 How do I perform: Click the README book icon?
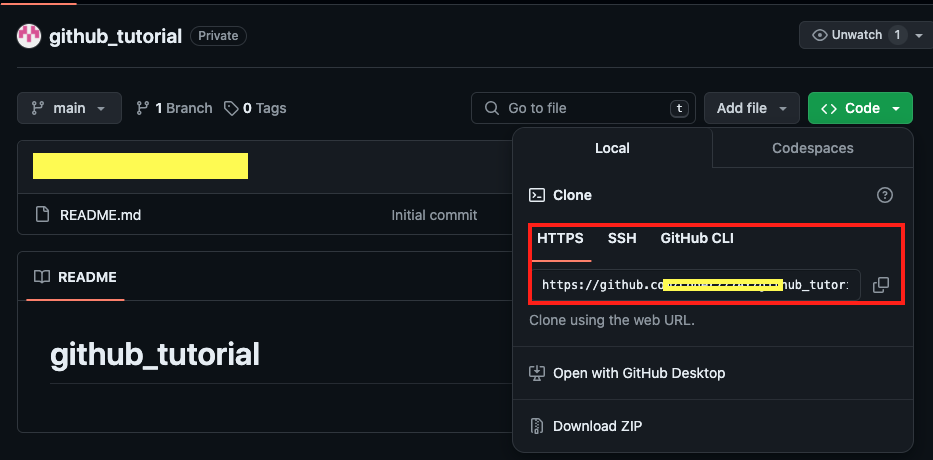(42, 277)
